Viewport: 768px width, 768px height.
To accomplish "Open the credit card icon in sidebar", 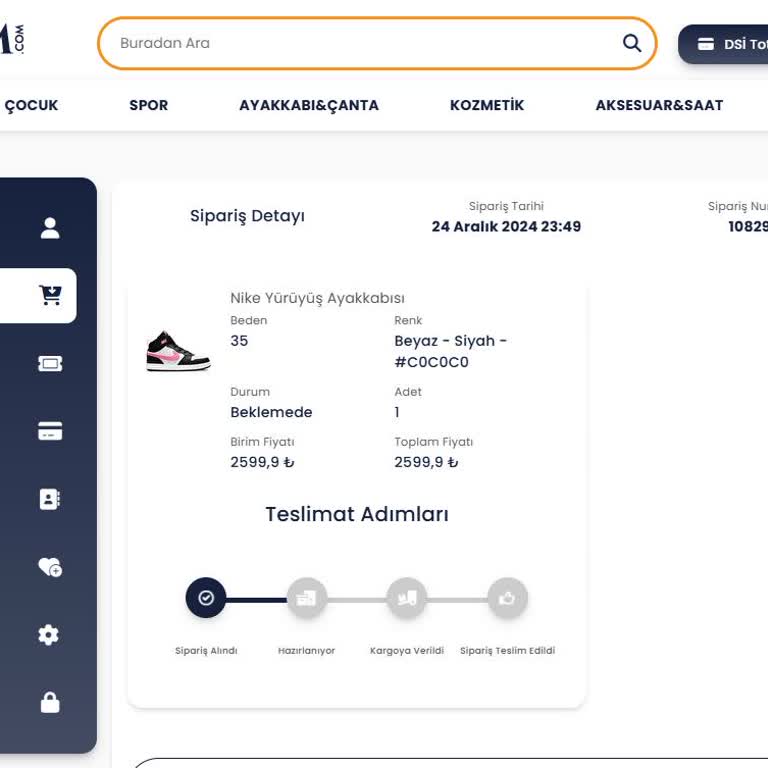I will coord(50,431).
